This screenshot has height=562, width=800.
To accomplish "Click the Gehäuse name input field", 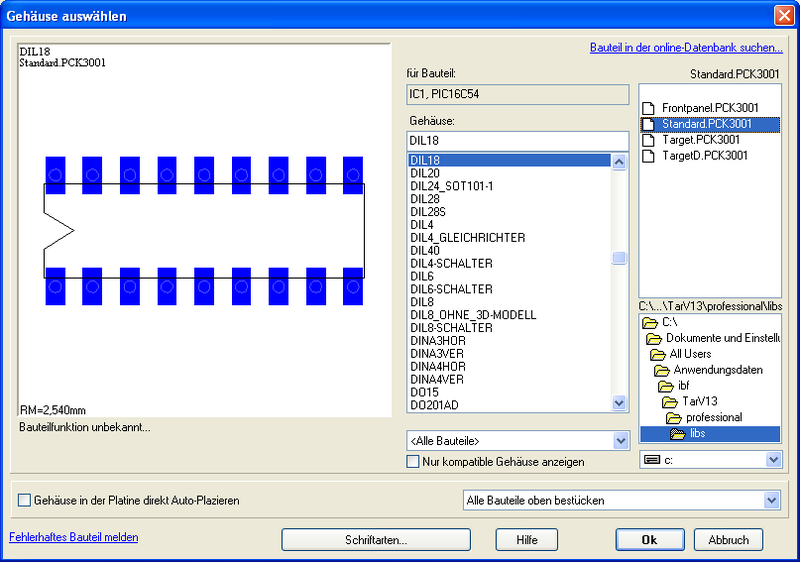I will pos(517,141).
